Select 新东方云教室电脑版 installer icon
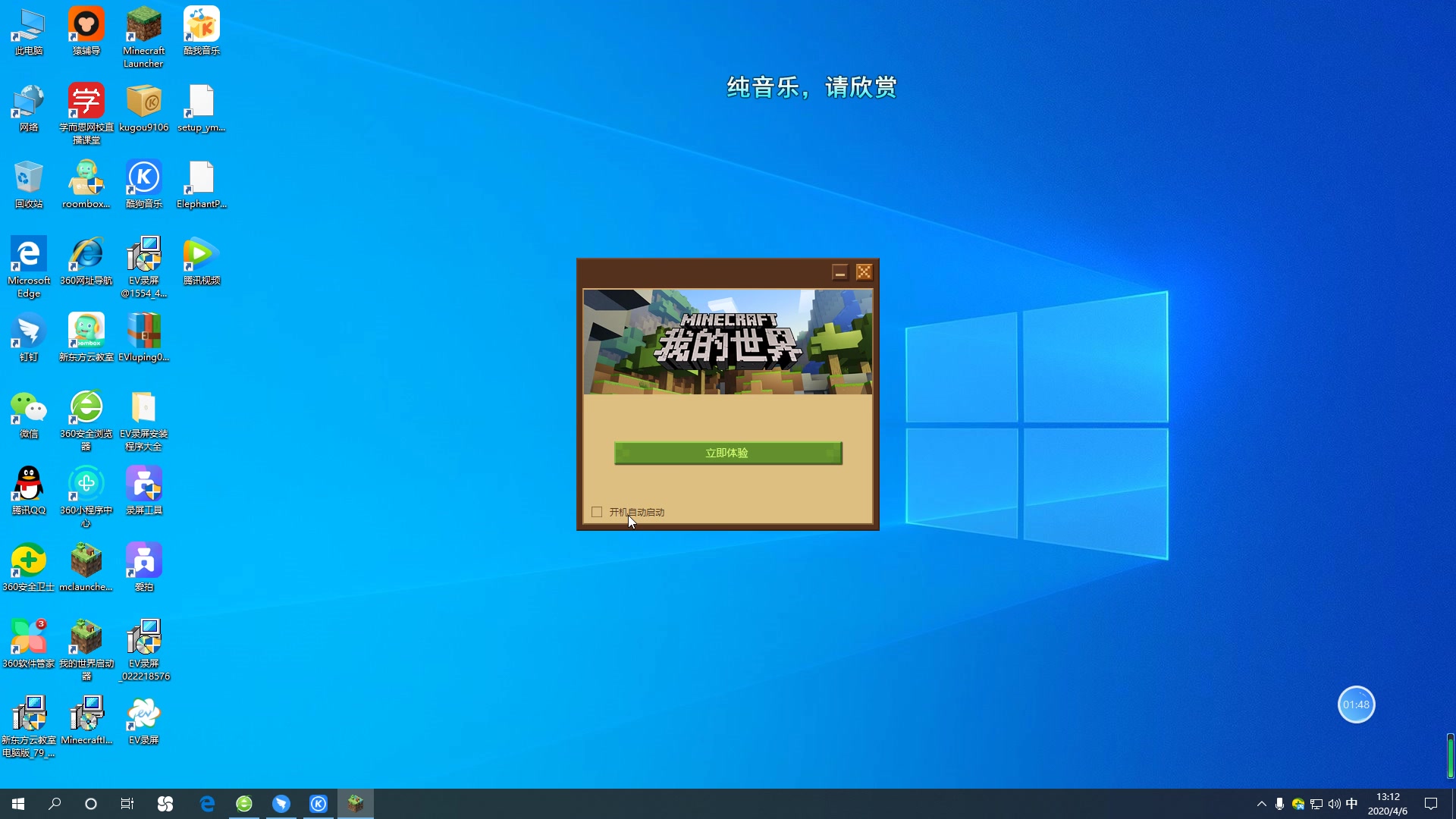The height and width of the screenshot is (819, 1456). click(29, 727)
